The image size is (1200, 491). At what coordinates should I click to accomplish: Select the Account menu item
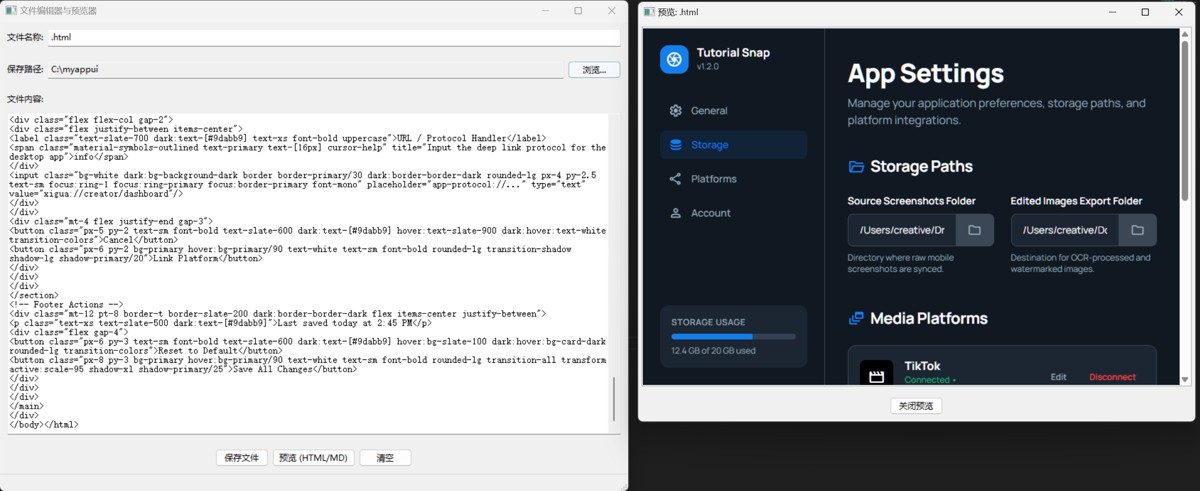click(x=710, y=213)
